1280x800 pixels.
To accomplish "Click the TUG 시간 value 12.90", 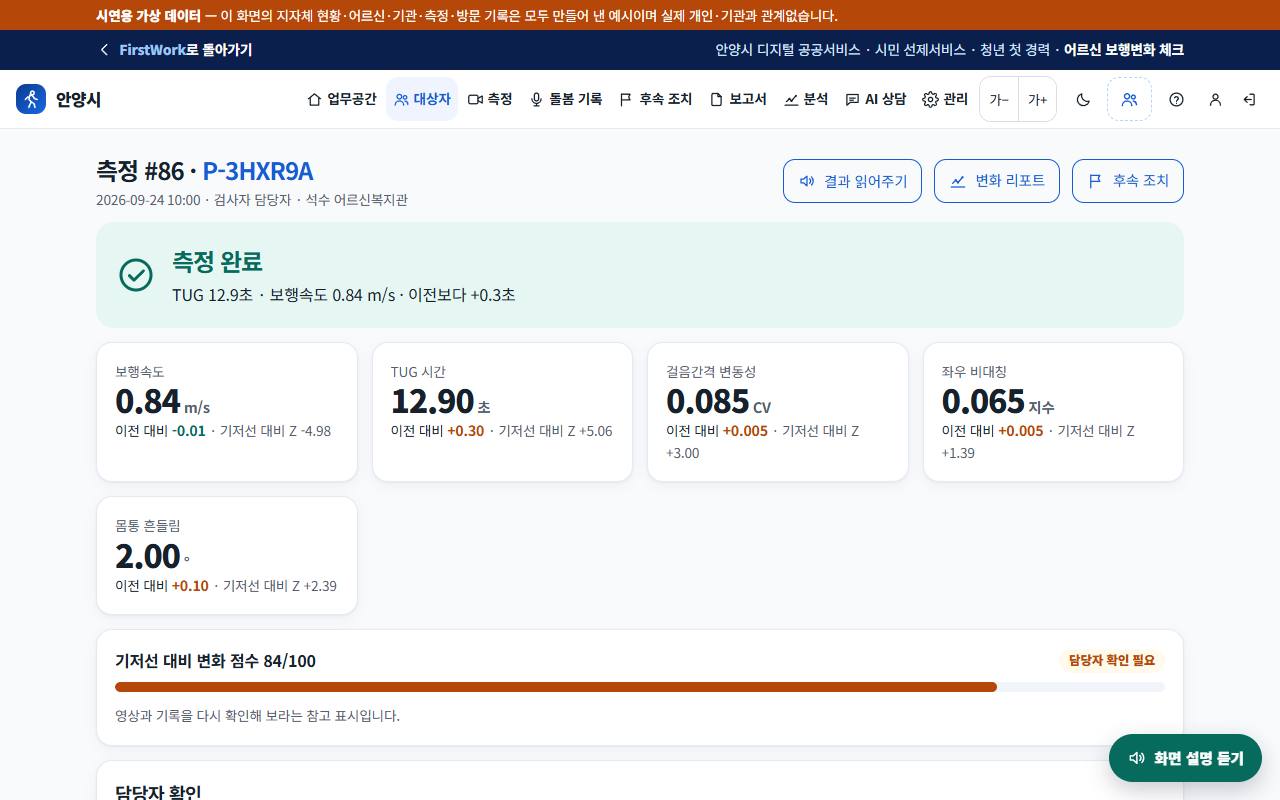I will (x=432, y=401).
